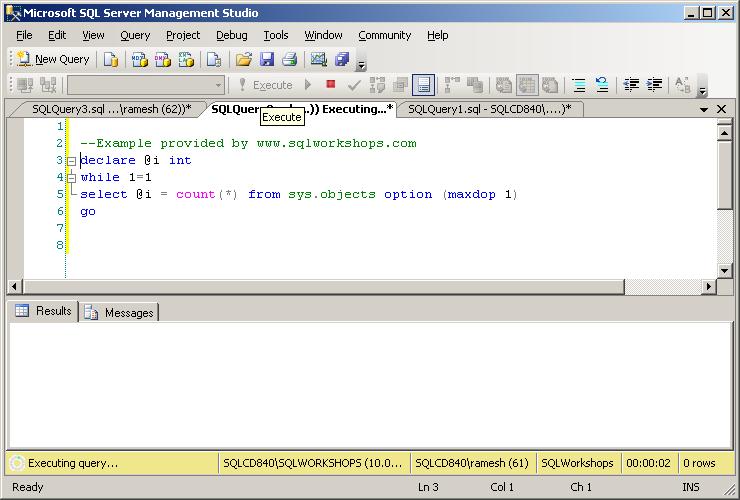Switch to SQLQuery3.sql ramesh (62) tab

[111, 109]
